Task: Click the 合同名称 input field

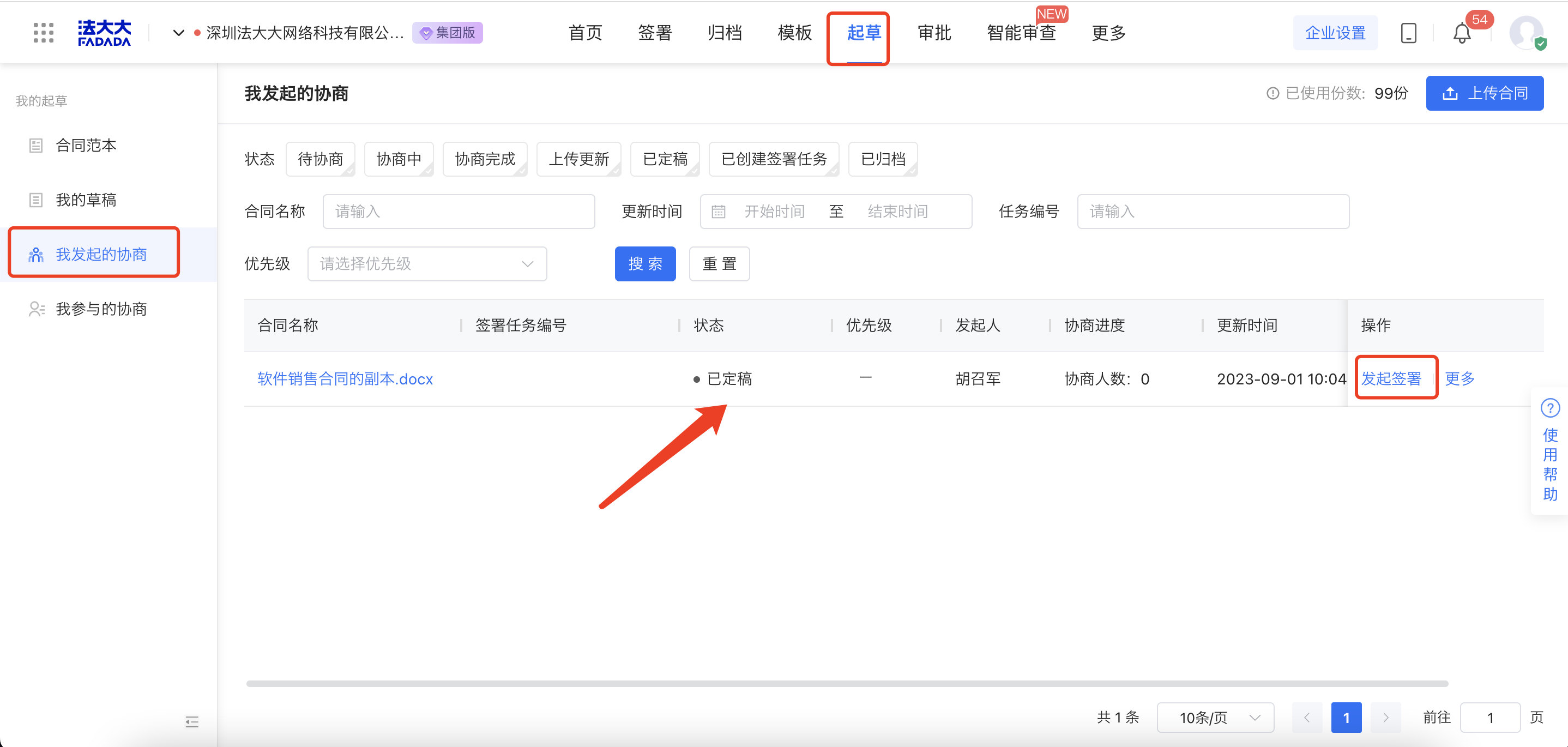Action: point(459,211)
